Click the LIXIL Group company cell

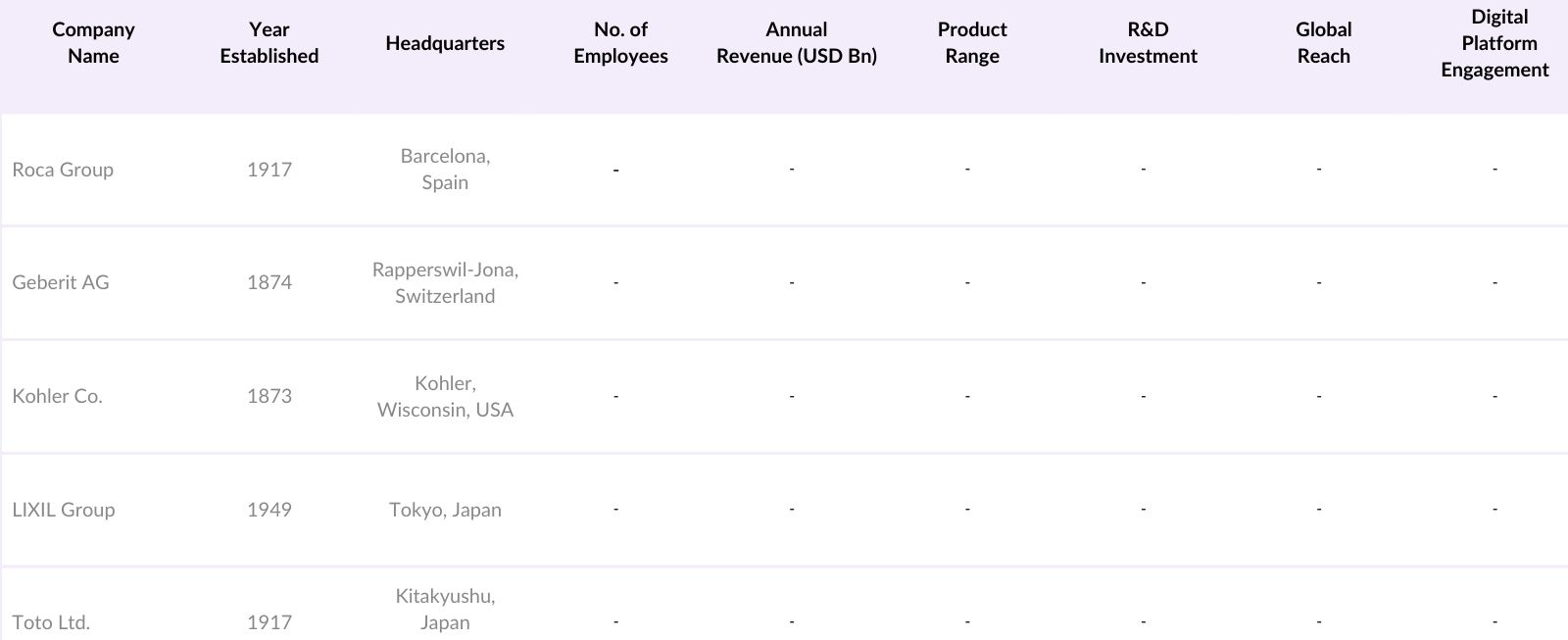(64, 510)
